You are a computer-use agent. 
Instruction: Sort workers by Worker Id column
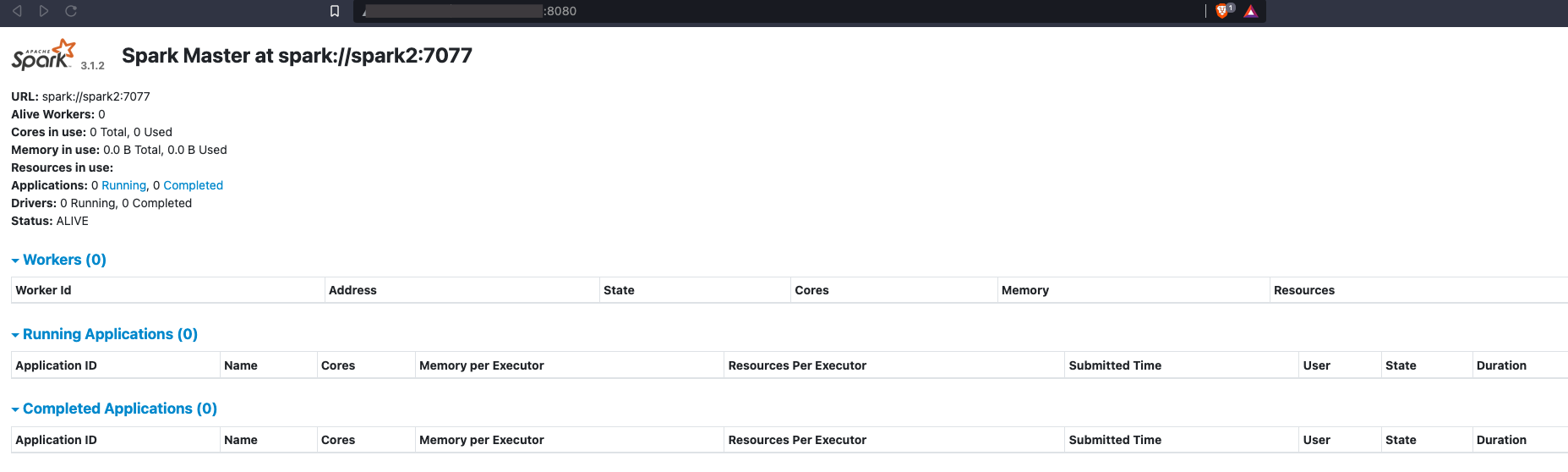43,290
